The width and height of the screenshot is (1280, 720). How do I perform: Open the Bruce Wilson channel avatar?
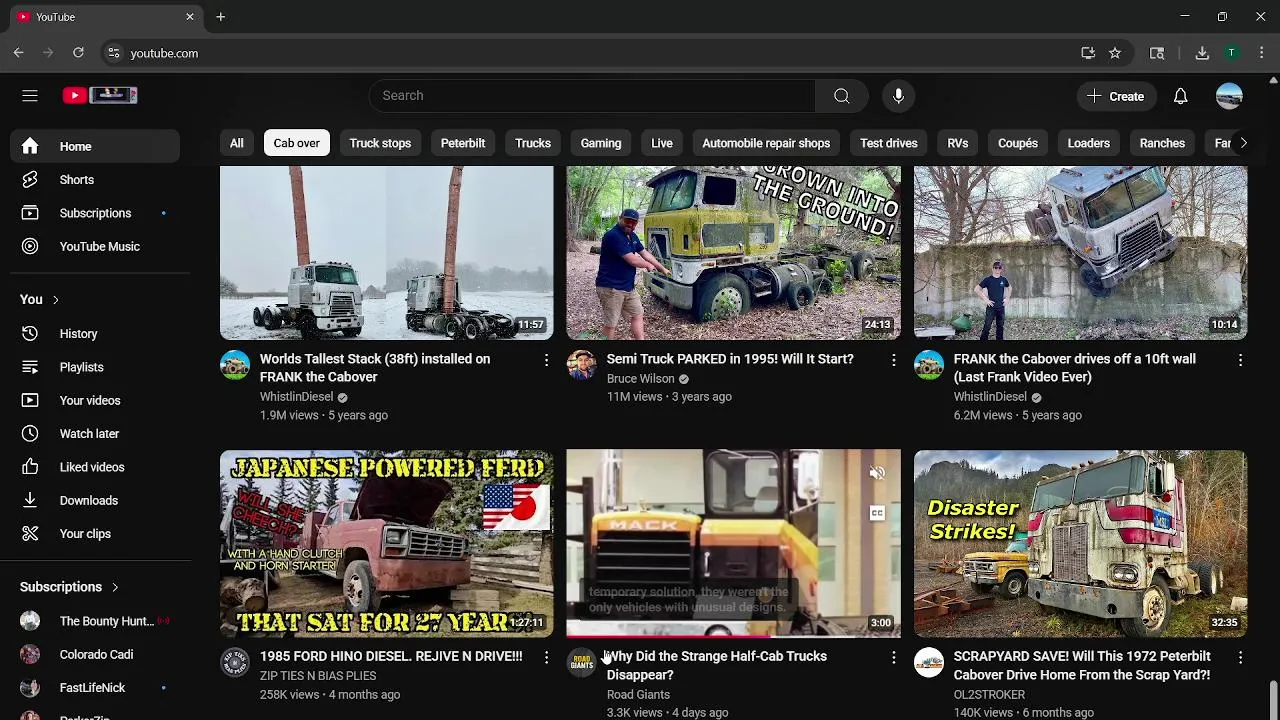point(581,365)
